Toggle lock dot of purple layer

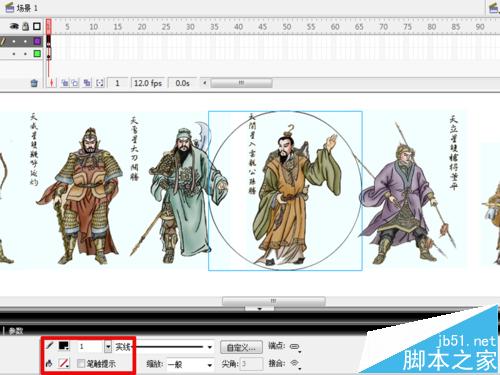click(x=25, y=41)
